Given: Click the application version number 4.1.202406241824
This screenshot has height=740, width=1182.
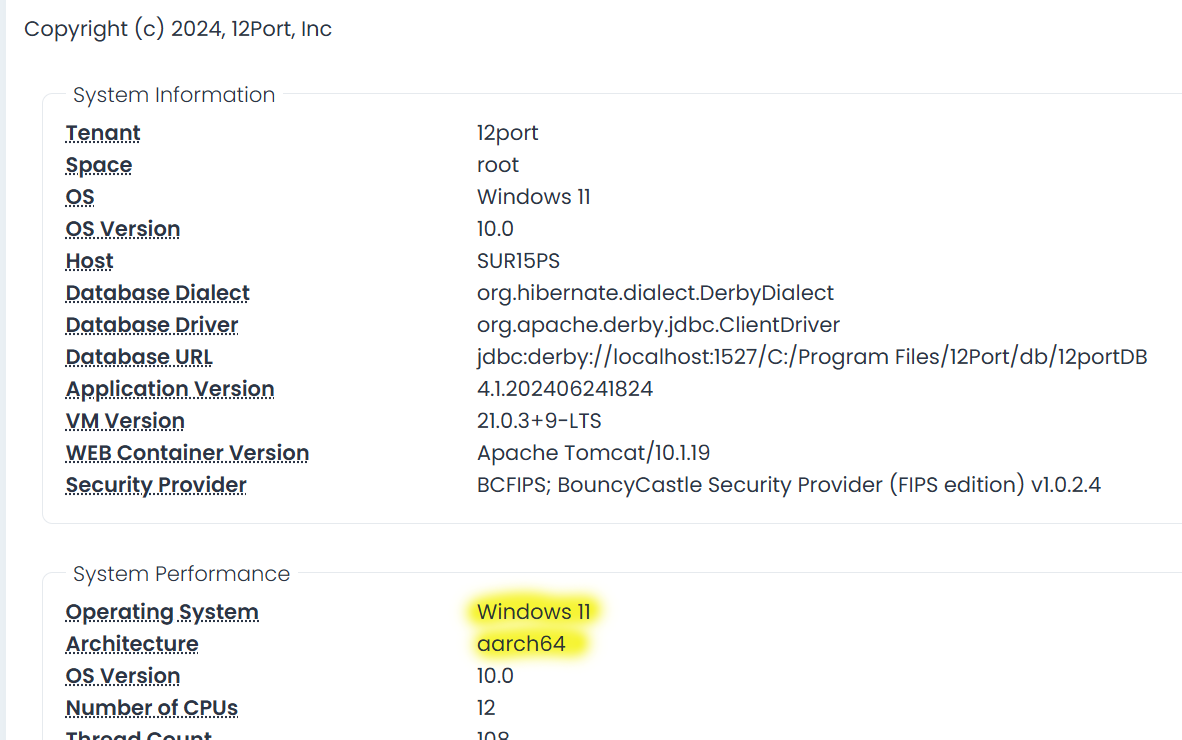Looking at the screenshot, I should coord(565,389).
